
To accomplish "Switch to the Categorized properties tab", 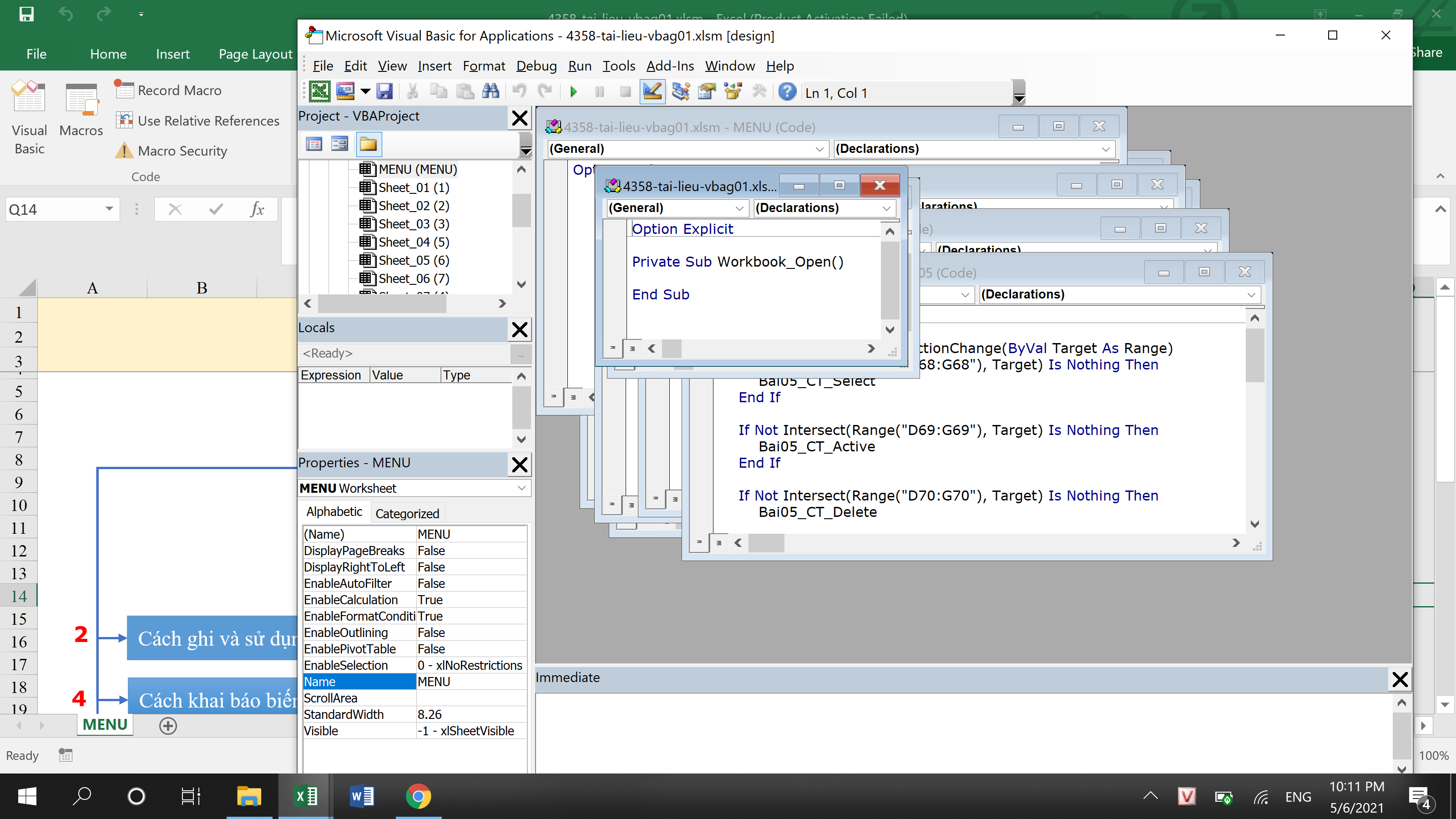I will click(x=407, y=513).
